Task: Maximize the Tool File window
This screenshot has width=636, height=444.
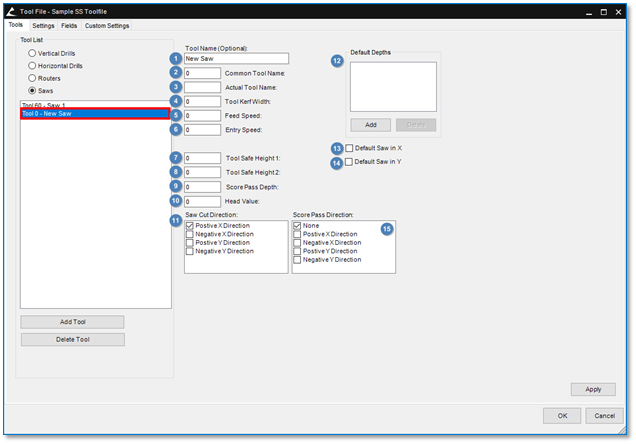Action: (604, 12)
